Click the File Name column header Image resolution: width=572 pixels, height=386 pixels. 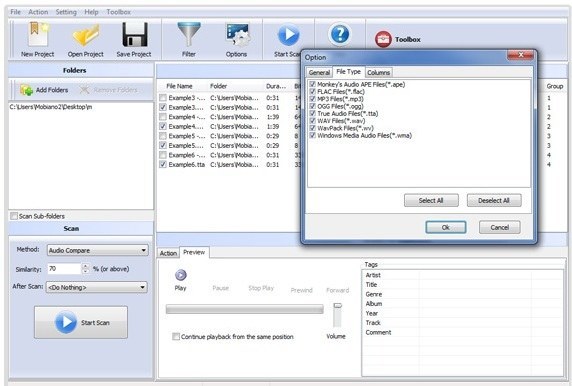point(179,86)
